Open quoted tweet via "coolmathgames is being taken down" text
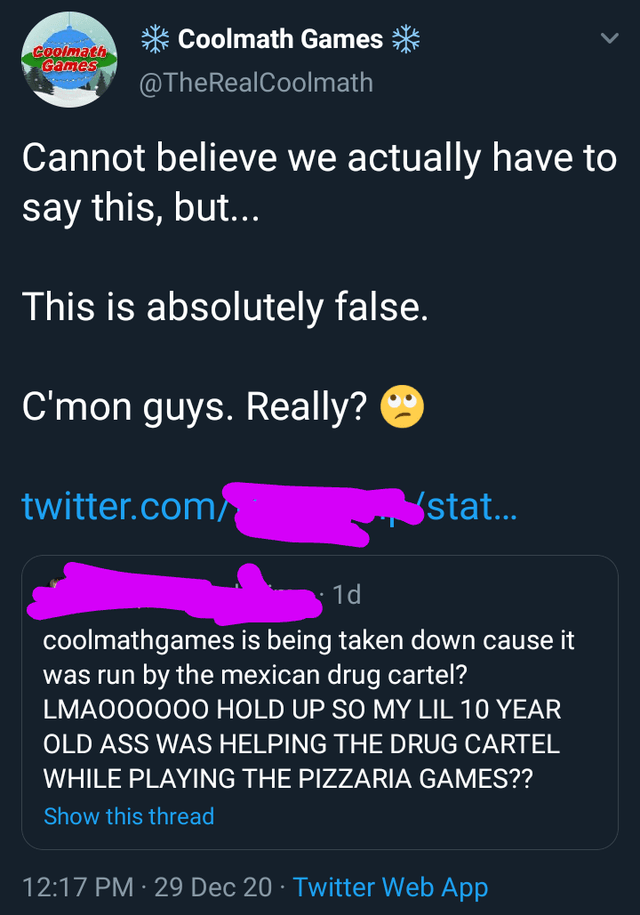This screenshot has height=915, width=640. (x=308, y=640)
